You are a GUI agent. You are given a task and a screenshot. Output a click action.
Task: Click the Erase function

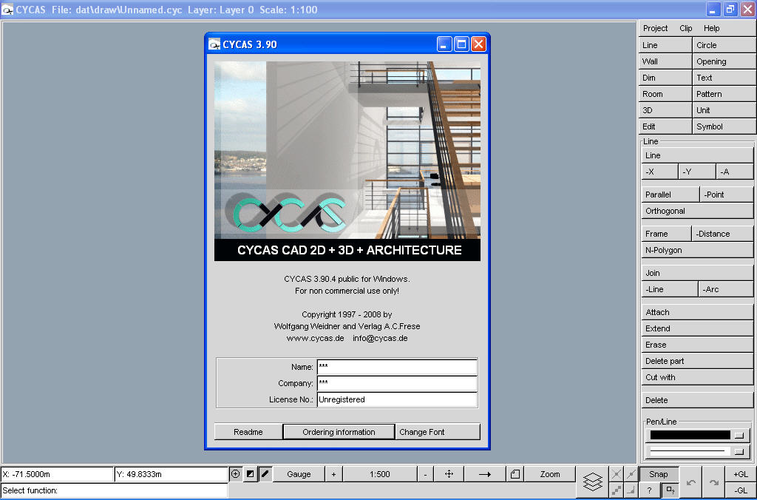(698, 345)
